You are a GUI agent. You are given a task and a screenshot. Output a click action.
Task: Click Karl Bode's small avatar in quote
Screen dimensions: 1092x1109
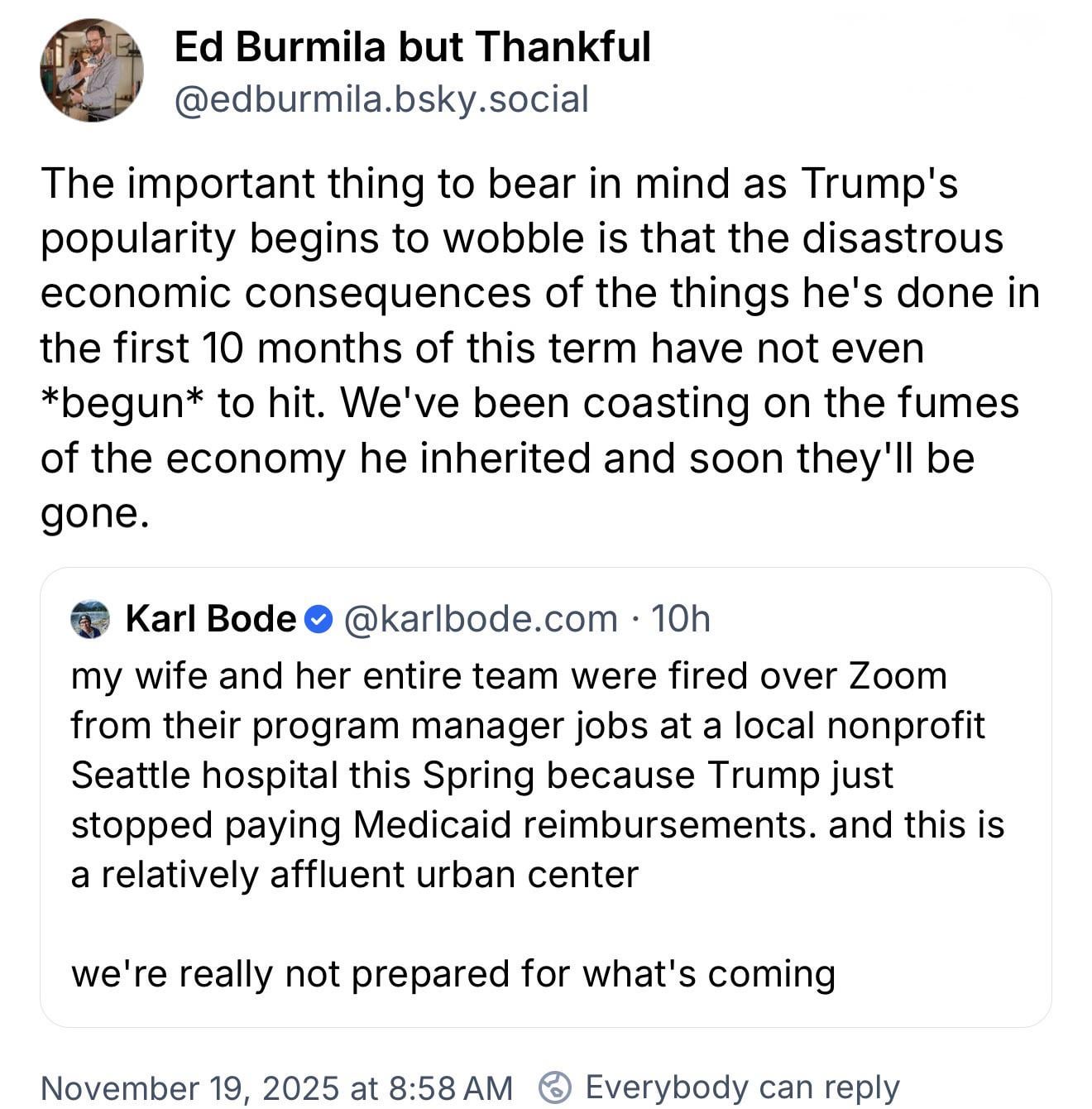pyautogui.click(x=90, y=619)
